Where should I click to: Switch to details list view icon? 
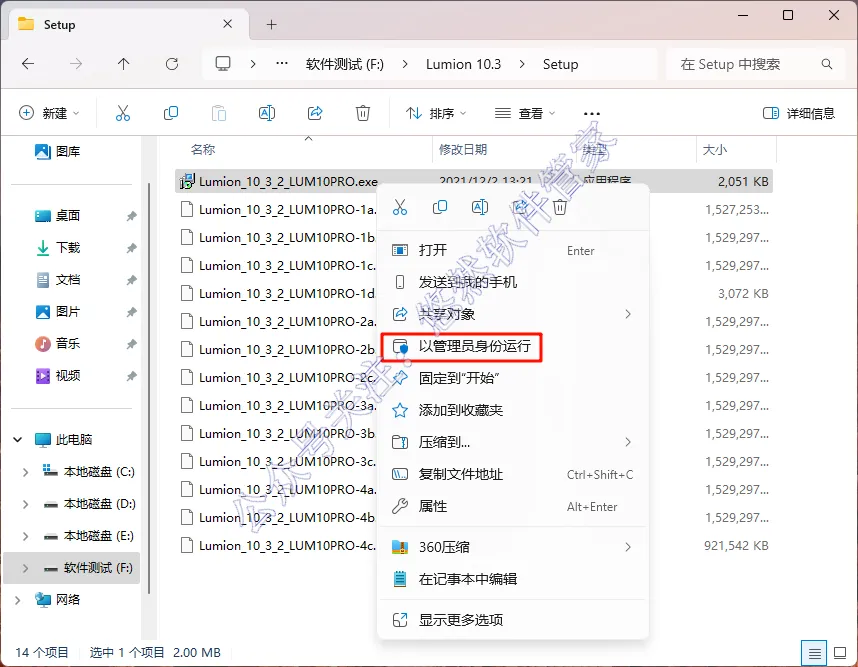(814, 653)
